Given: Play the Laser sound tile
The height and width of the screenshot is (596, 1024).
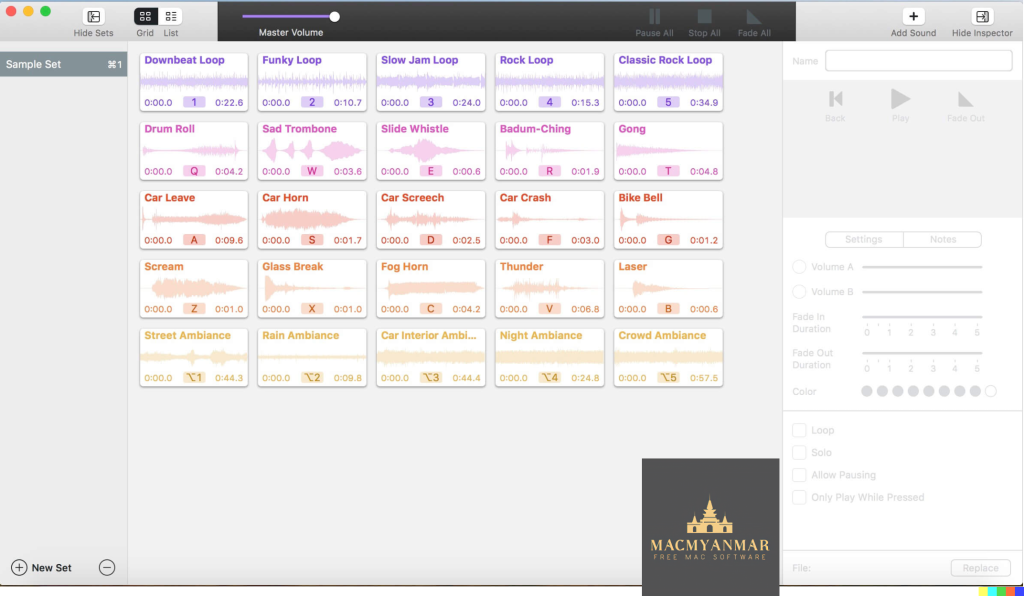Looking at the screenshot, I should point(668,289).
